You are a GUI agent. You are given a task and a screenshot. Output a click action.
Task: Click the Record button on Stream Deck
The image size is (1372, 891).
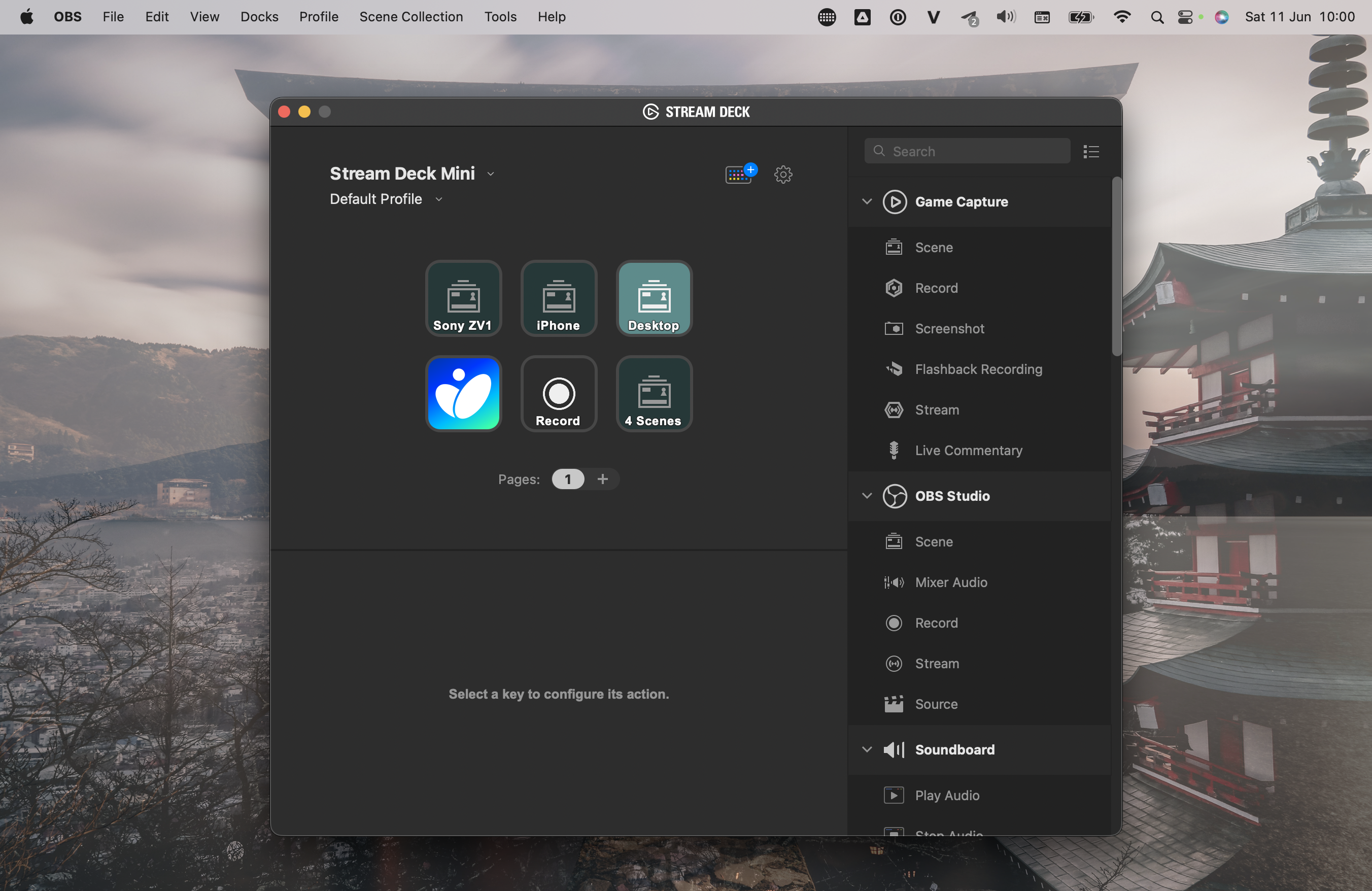pos(558,393)
